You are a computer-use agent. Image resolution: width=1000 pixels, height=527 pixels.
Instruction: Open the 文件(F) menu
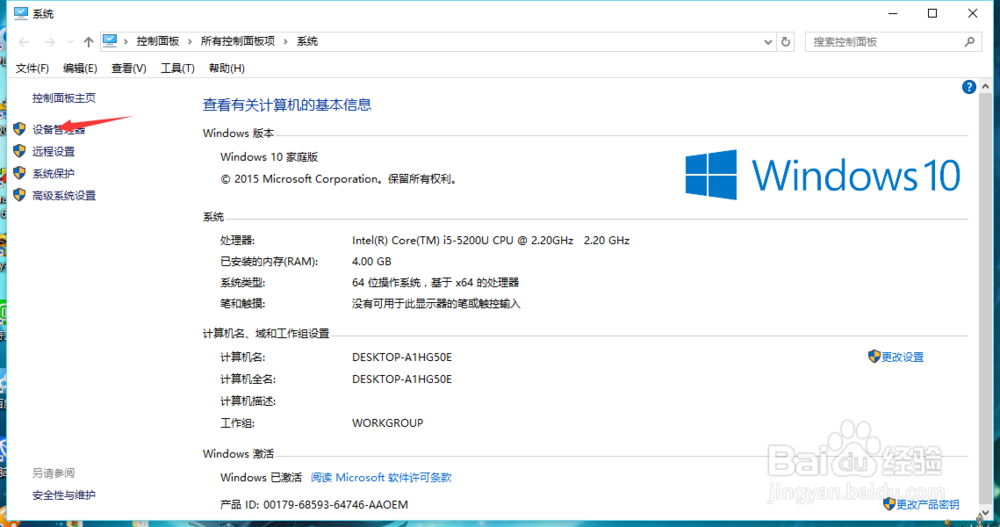pos(32,68)
